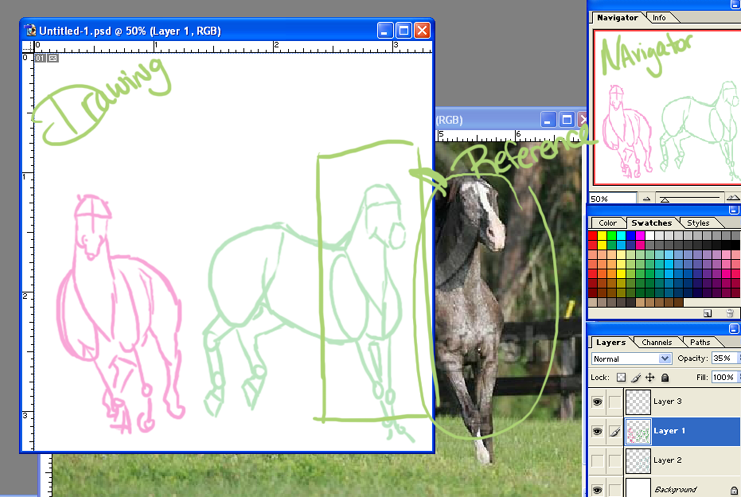The width and height of the screenshot is (741, 497).
Task: Lock layer position with move icon
Action: pos(650,377)
